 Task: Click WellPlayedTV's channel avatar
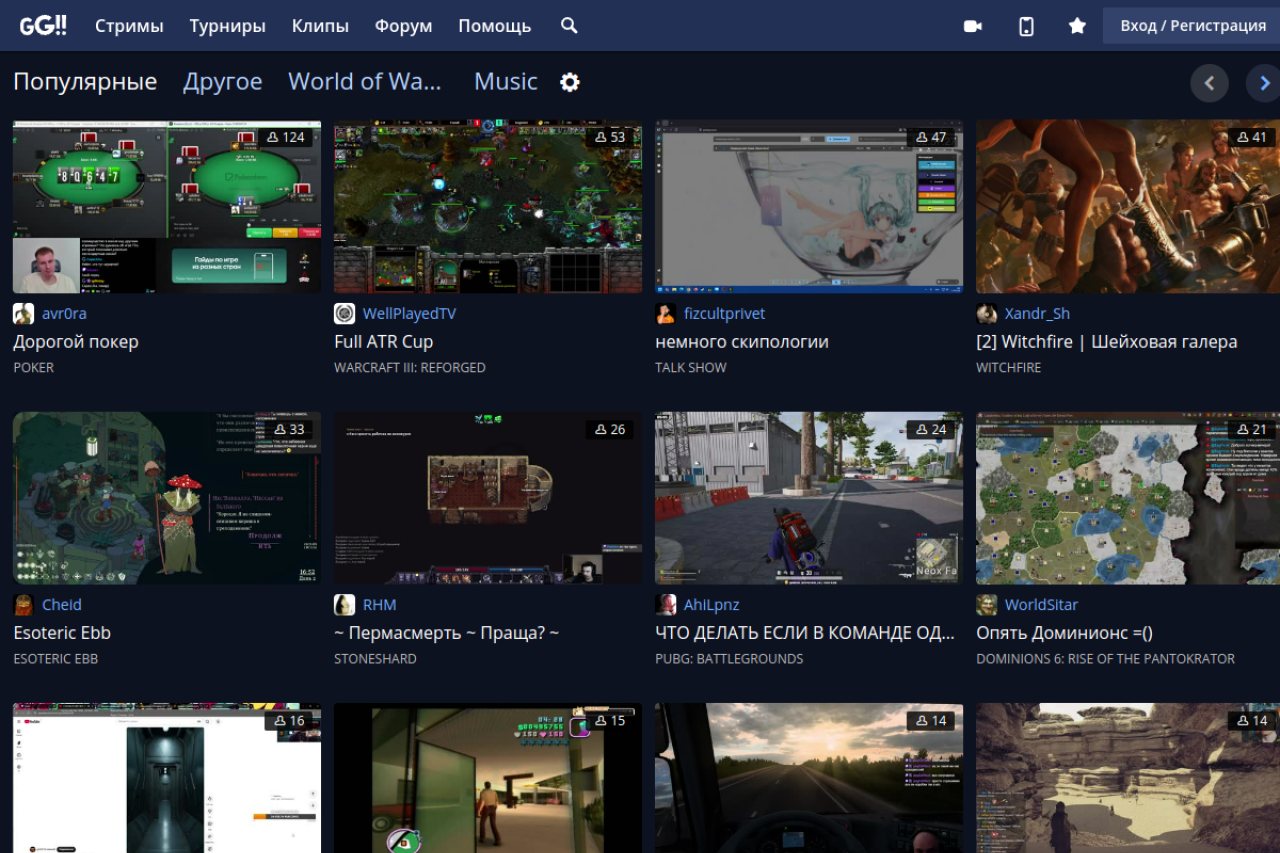[344, 314]
